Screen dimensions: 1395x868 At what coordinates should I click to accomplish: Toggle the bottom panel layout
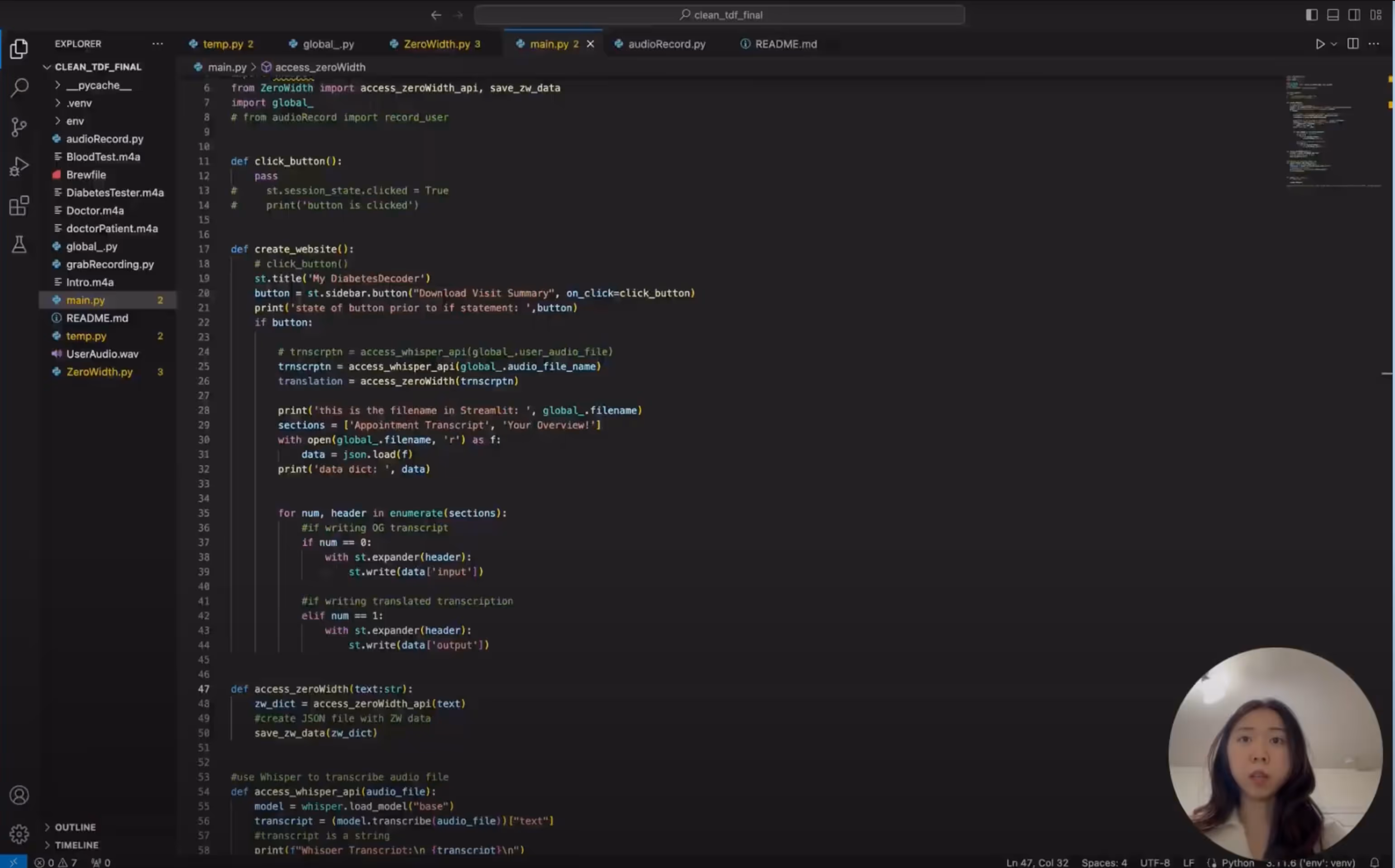[1333, 15]
